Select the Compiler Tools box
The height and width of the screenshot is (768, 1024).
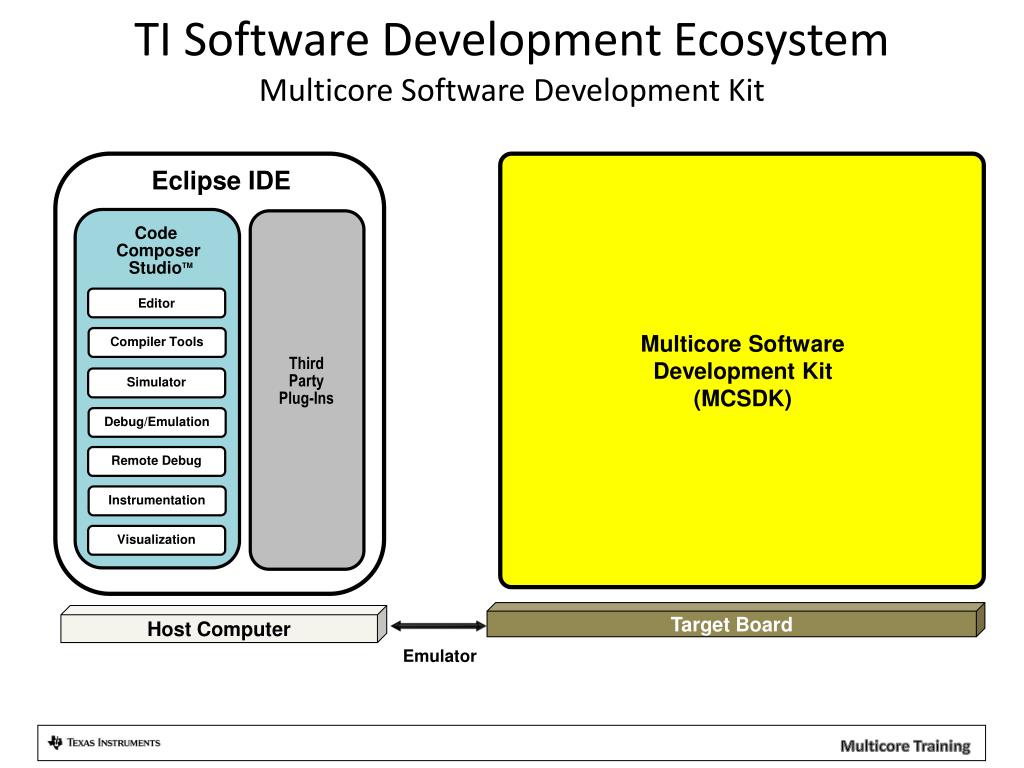click(x=157, y=342)
